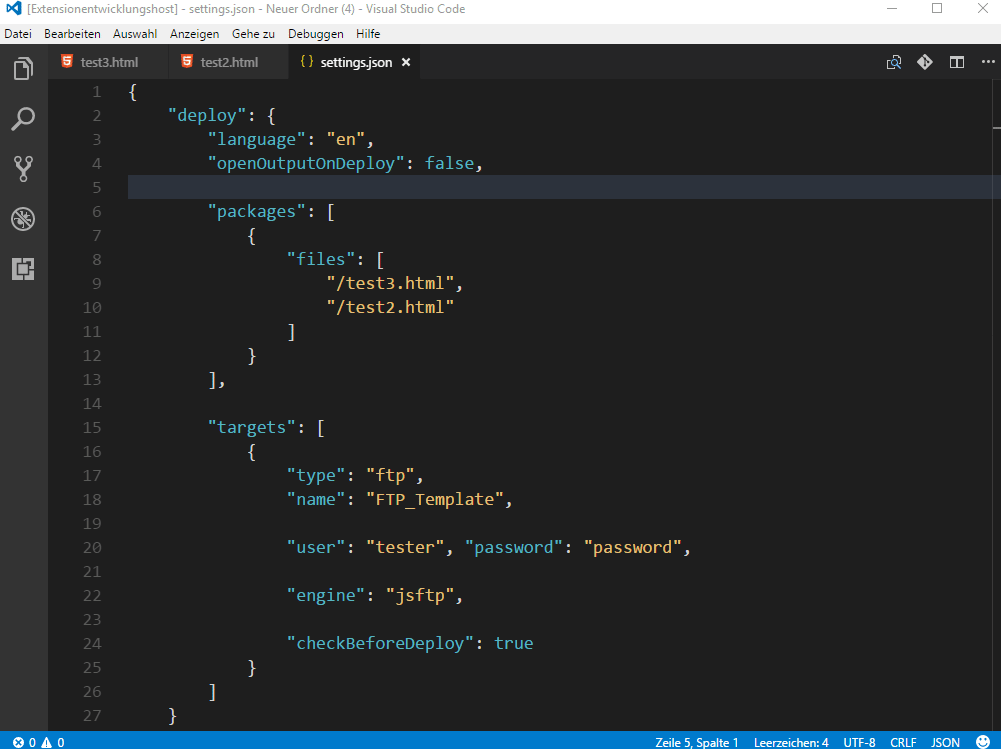1001x749 pixels.
Task: Click the feedback smiley in the status bar
Action: 985,742
